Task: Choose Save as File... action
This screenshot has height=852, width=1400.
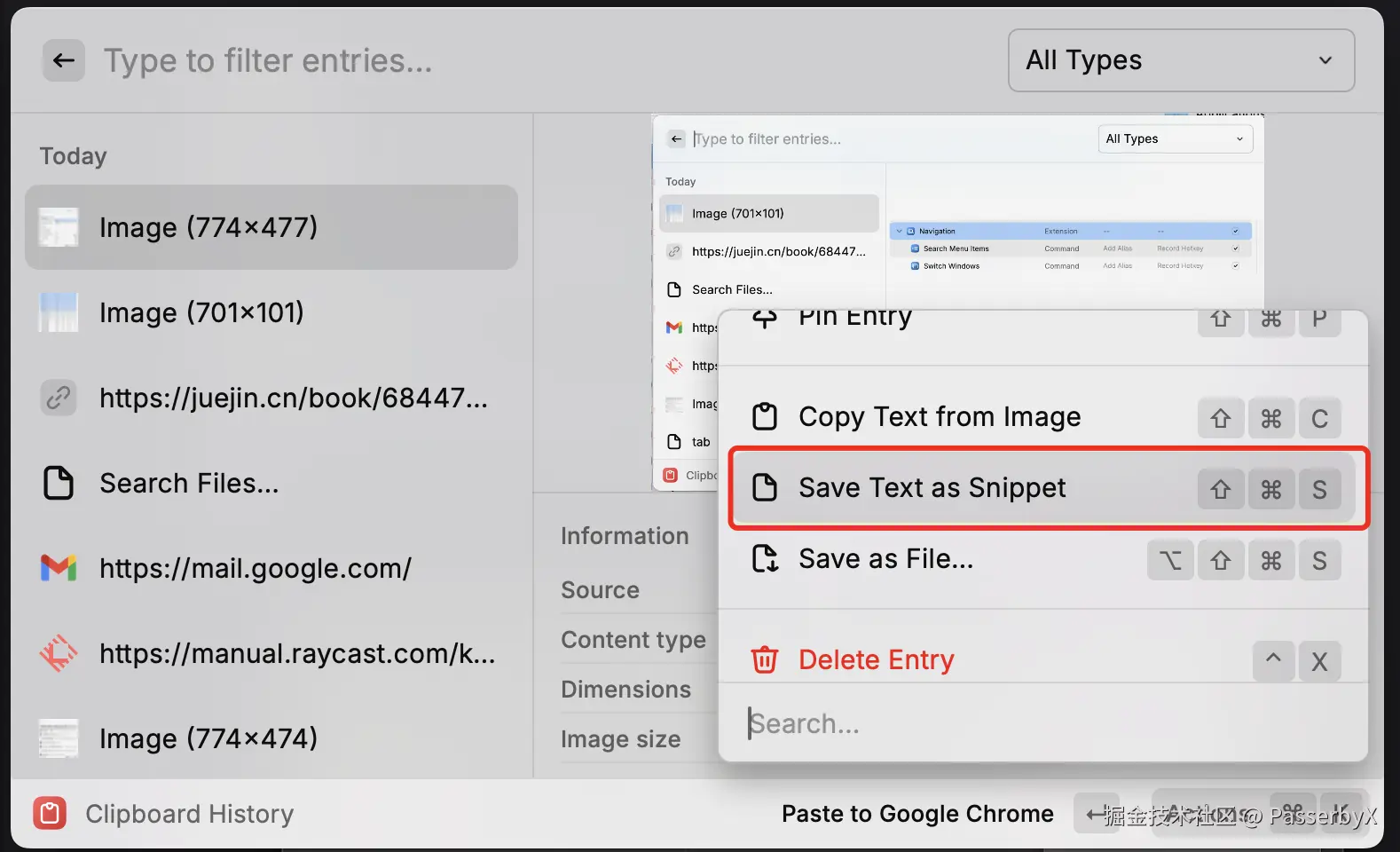Action: click(x=1043, y=559)
